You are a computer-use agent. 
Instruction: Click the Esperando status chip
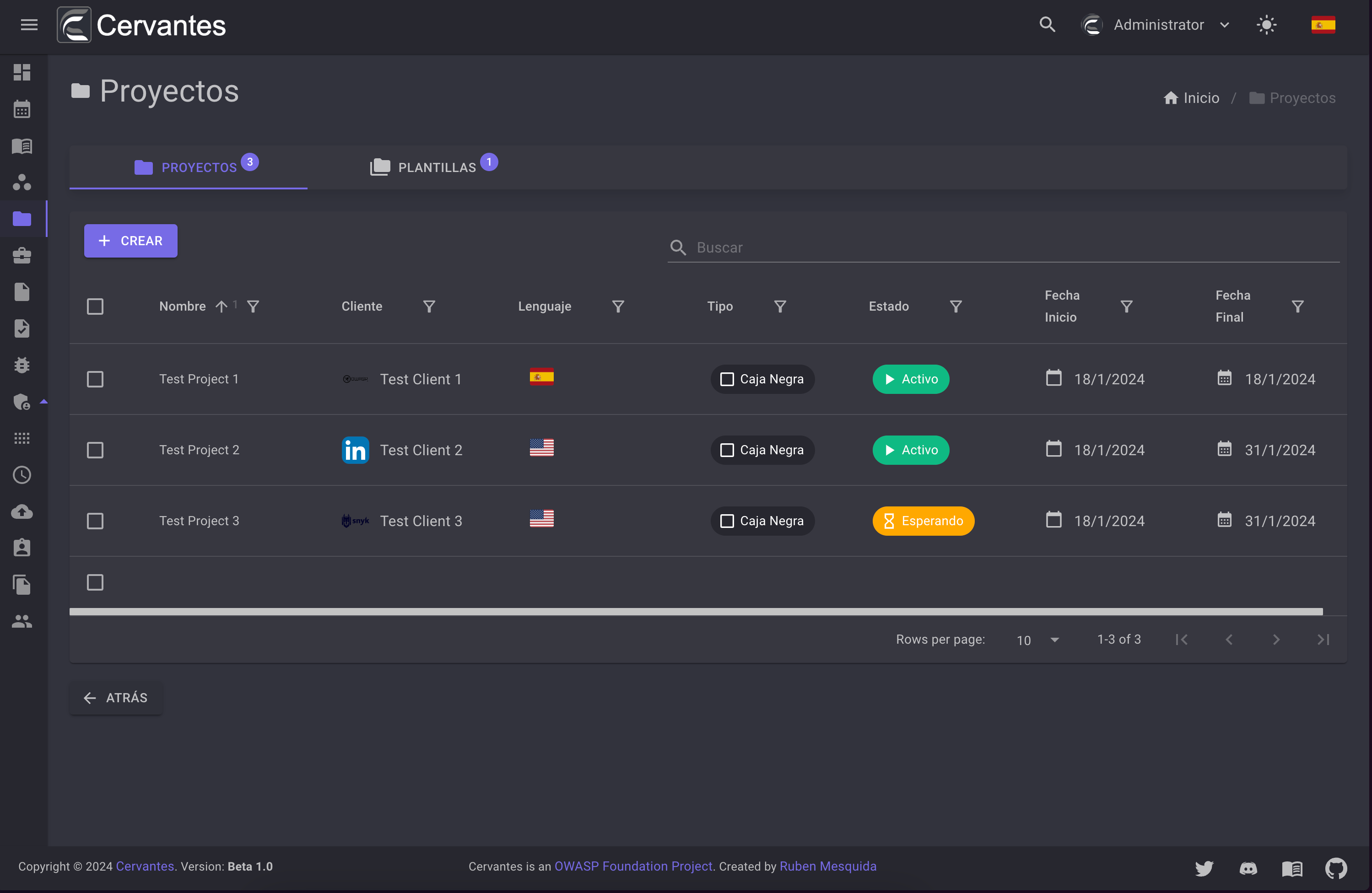(923, 521)
